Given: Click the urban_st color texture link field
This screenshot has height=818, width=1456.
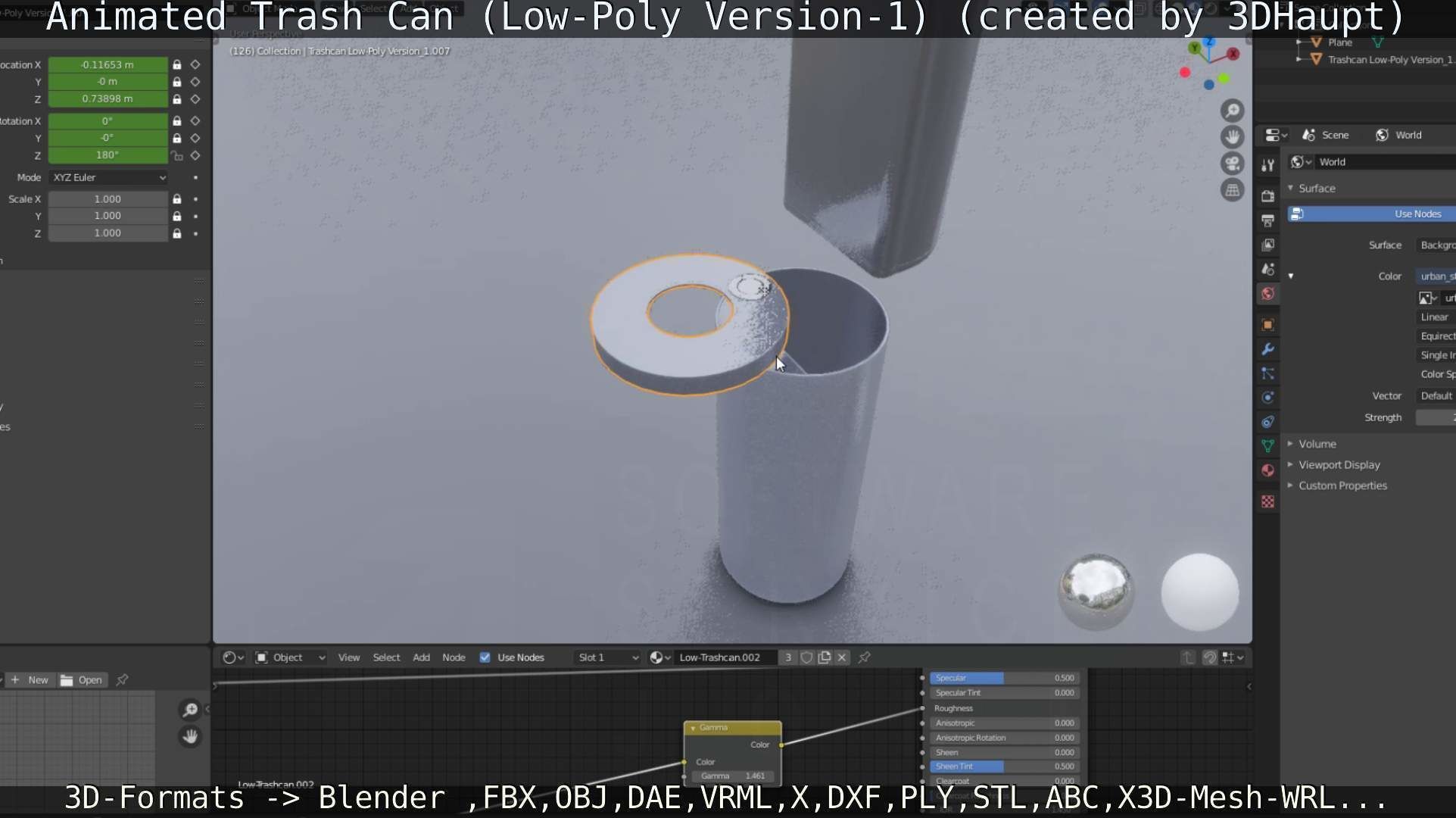Looking at the screenshot, I should [1436, 276].
